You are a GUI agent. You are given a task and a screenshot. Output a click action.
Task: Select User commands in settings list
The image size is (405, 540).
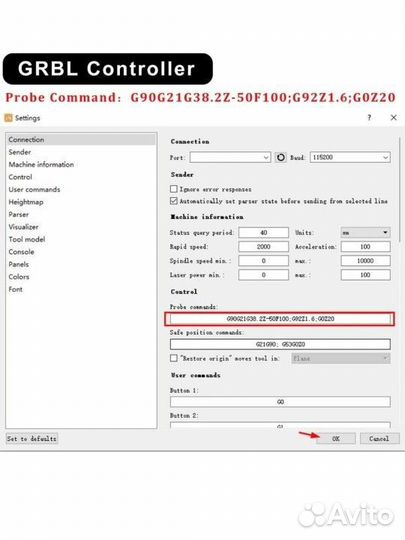(x=81, y=189)
